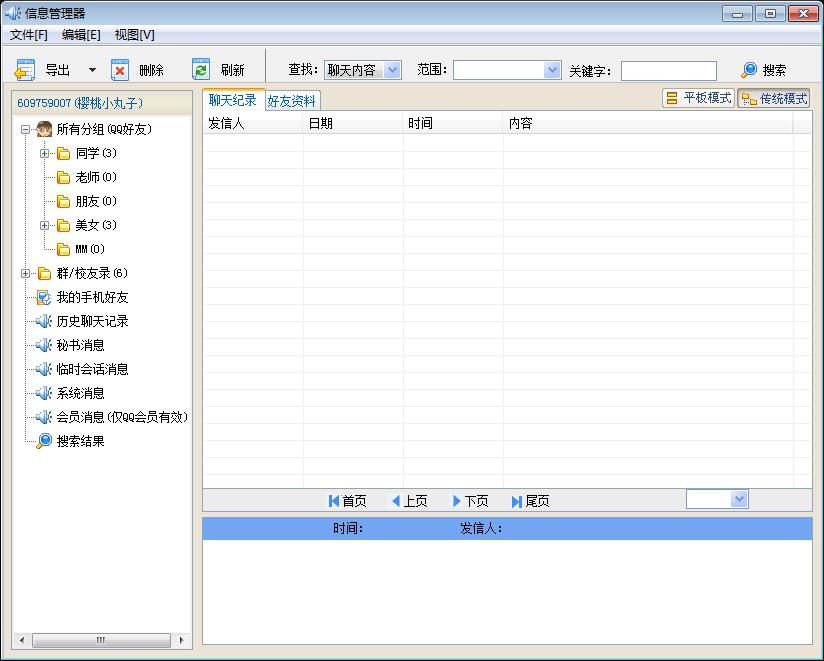Sort by 时间 column header
Screen dimensions: 824x661
click(453, 123)
